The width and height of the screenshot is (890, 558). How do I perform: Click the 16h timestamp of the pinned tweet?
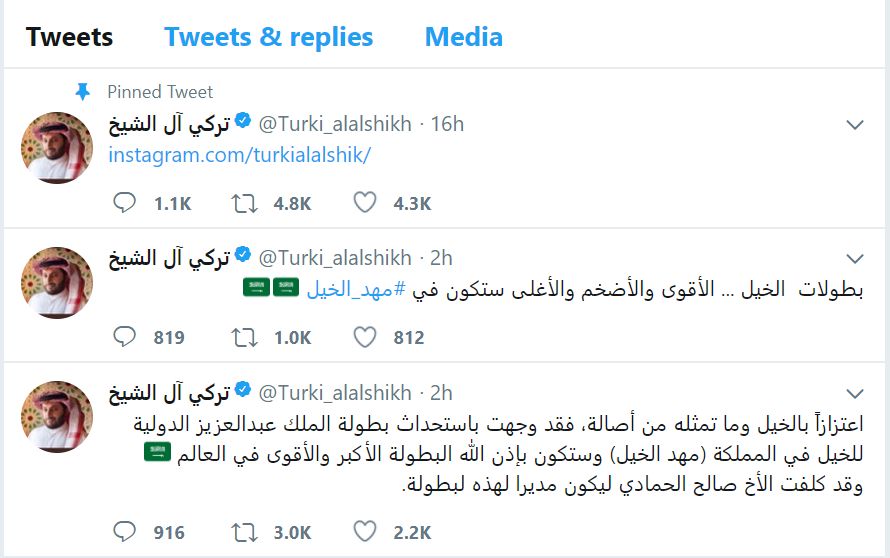(x=447, y=124)
